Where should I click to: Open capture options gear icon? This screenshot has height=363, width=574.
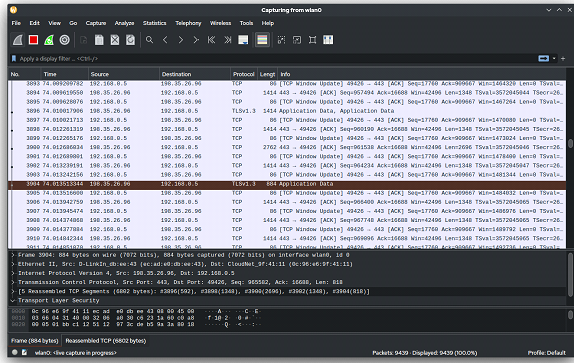click(x=65, y=40)
